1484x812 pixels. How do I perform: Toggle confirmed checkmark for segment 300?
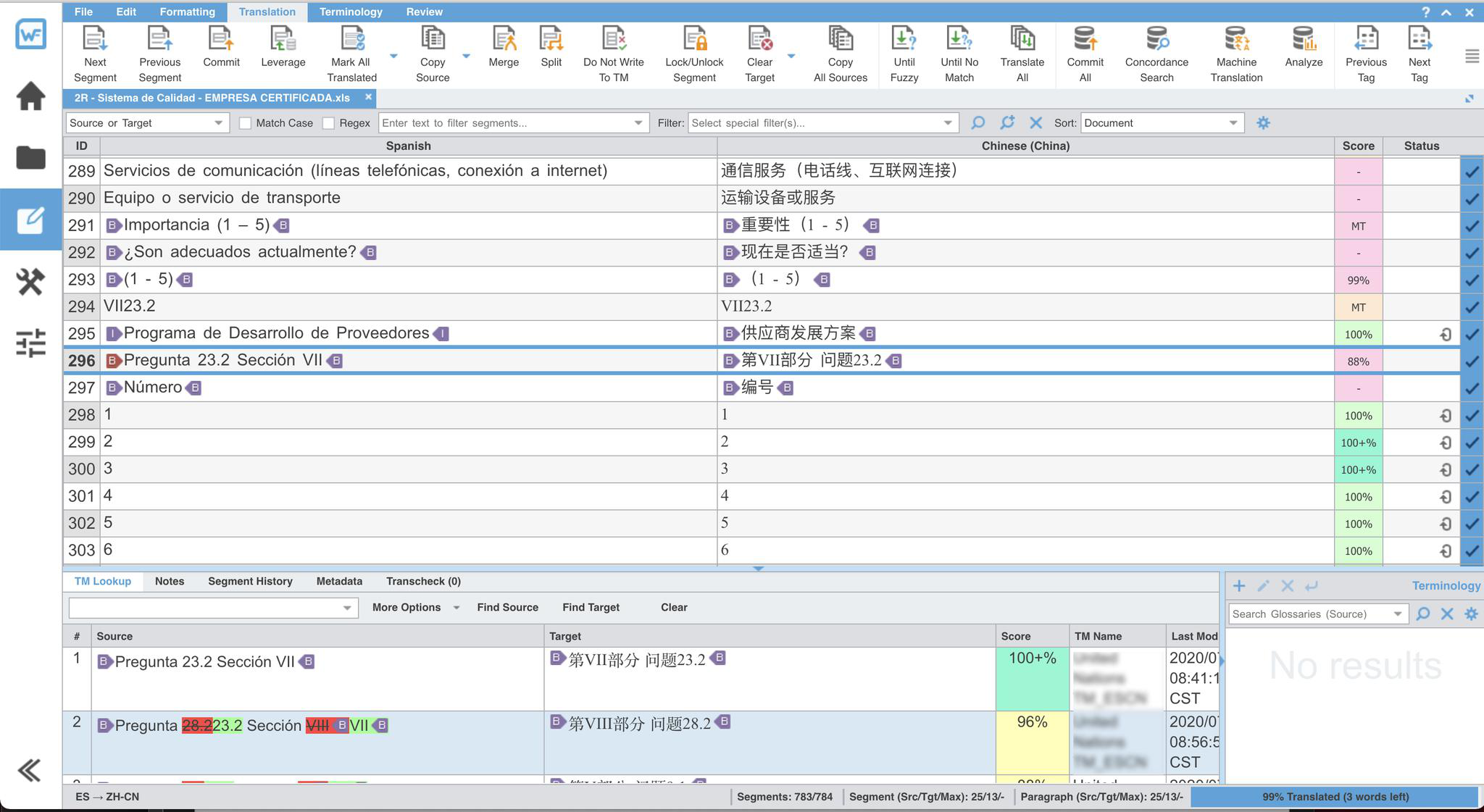tap(1472, 469)
